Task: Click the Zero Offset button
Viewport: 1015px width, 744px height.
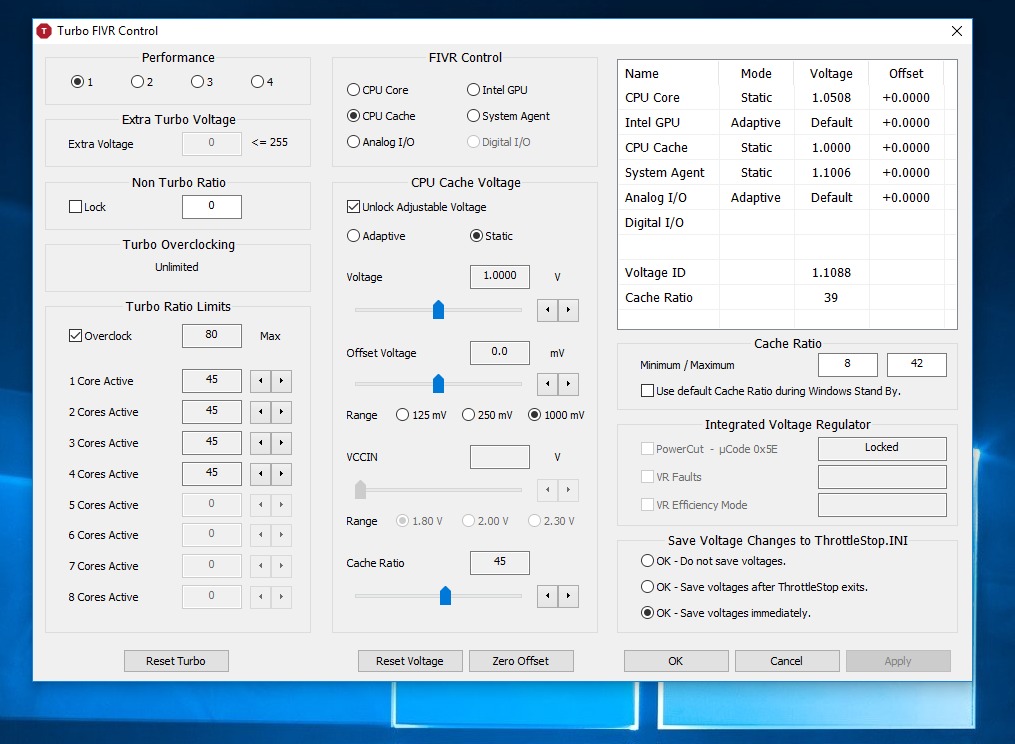Action: (520, 661)
